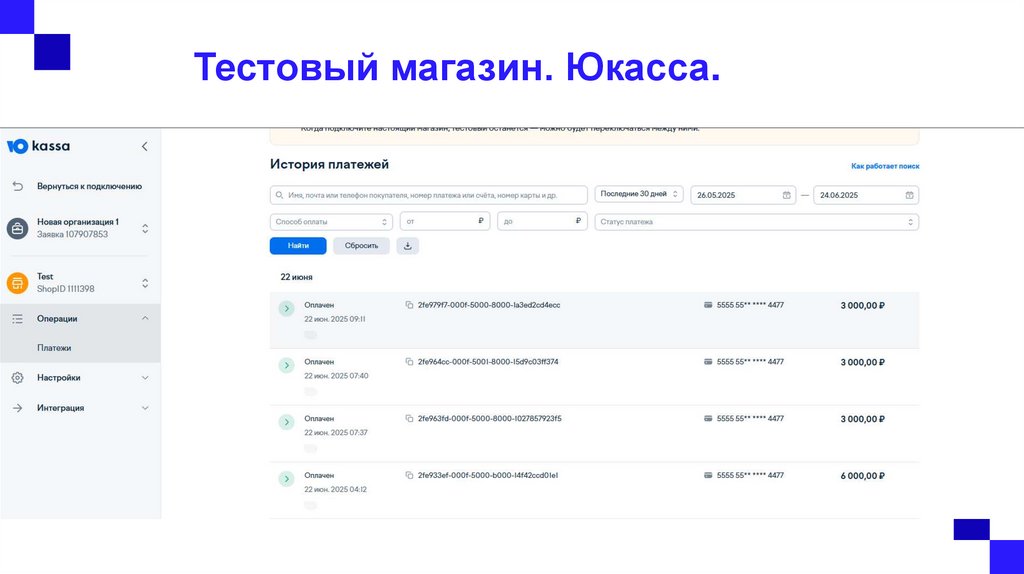Click the YooKassa logo
Image resolution: width=1024 pixels, height=574 pixels.
pos(38,146)
